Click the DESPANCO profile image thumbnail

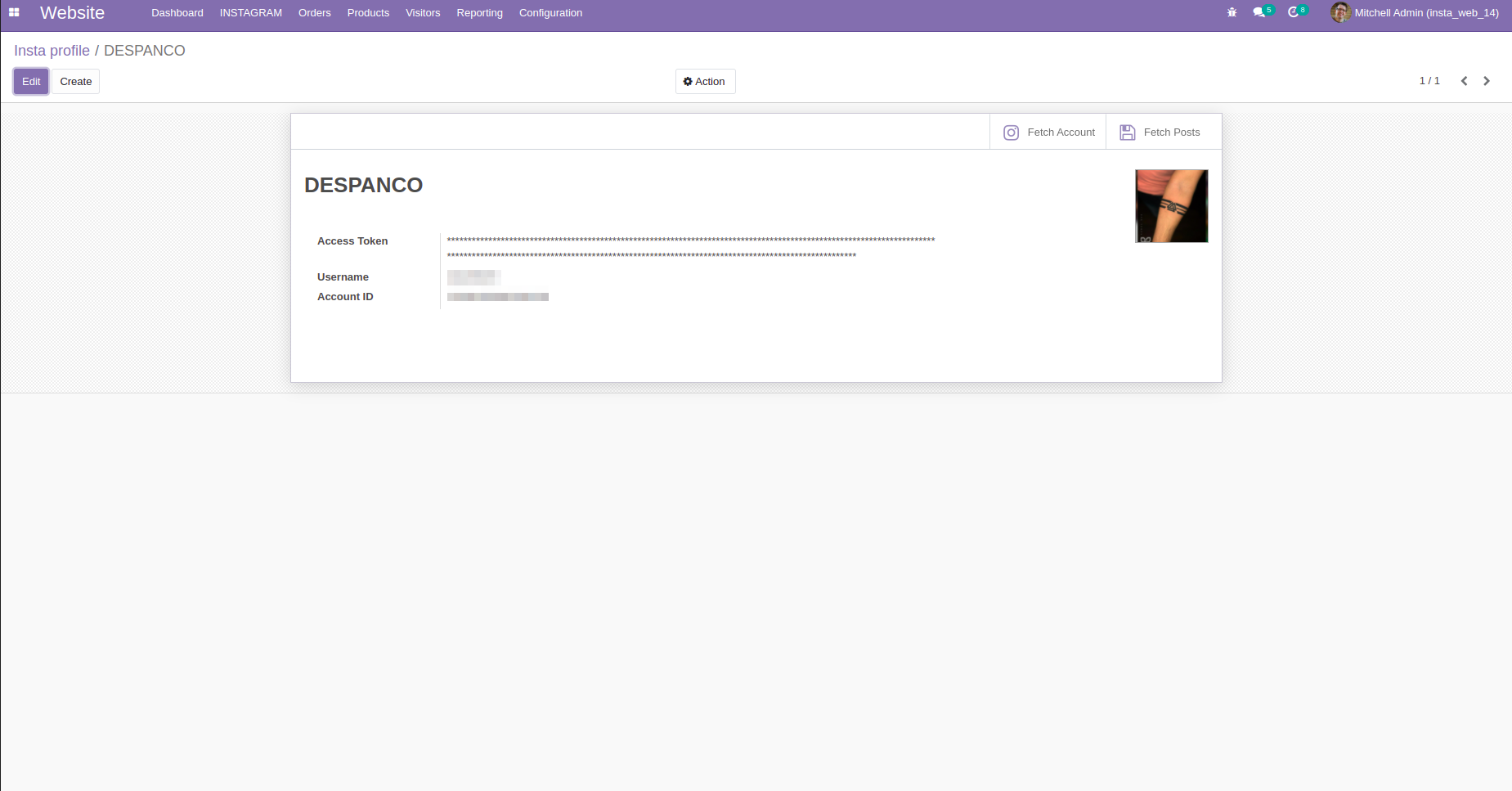(1172, 206)
